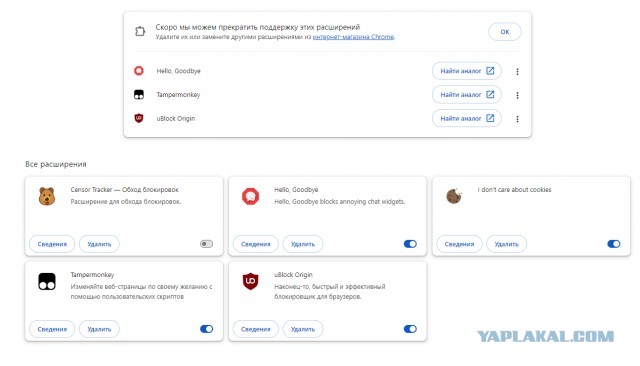Click the Censor Tracker — Обход блокировок title
The width and height of the screenshot is (640, 366).
pos(124,190)
